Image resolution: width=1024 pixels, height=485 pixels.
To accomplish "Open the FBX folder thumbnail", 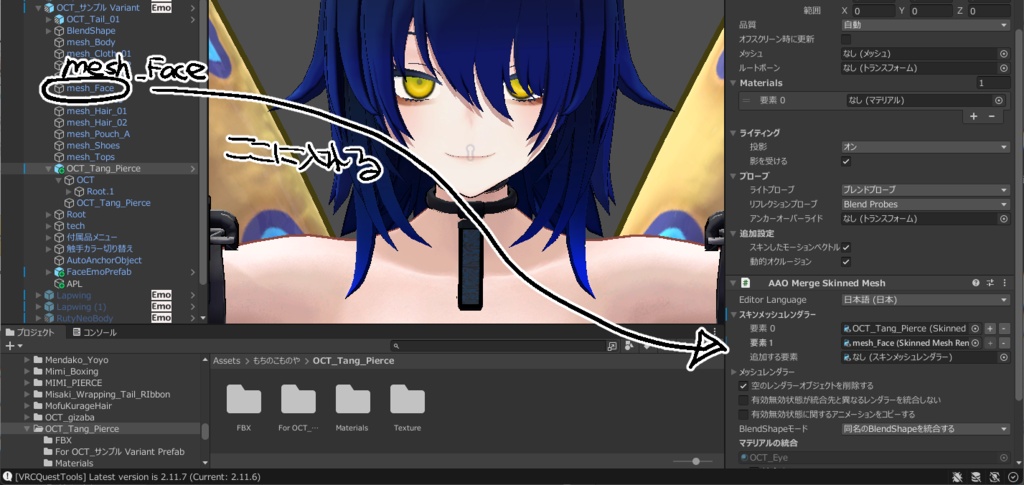I will (244, 399).
